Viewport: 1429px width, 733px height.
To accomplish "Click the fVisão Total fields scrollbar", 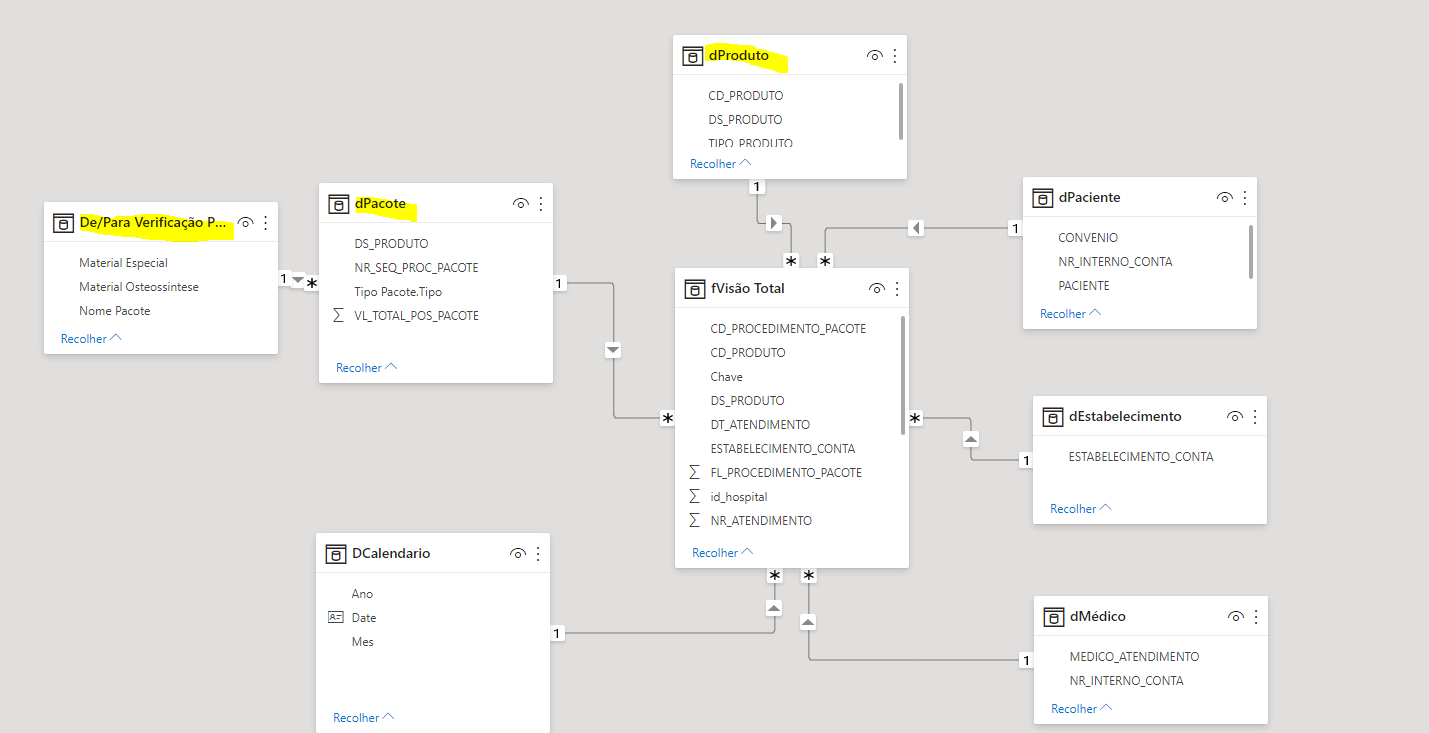I will 903,375.
